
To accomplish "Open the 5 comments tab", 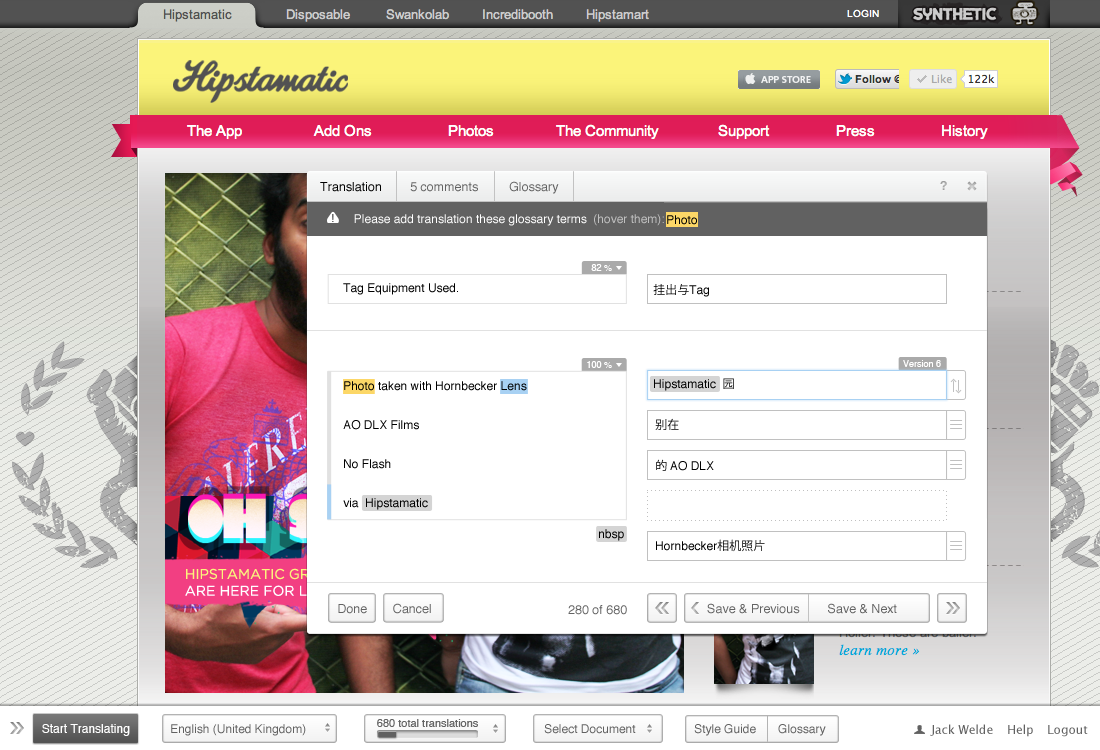I will coord(444,187).
